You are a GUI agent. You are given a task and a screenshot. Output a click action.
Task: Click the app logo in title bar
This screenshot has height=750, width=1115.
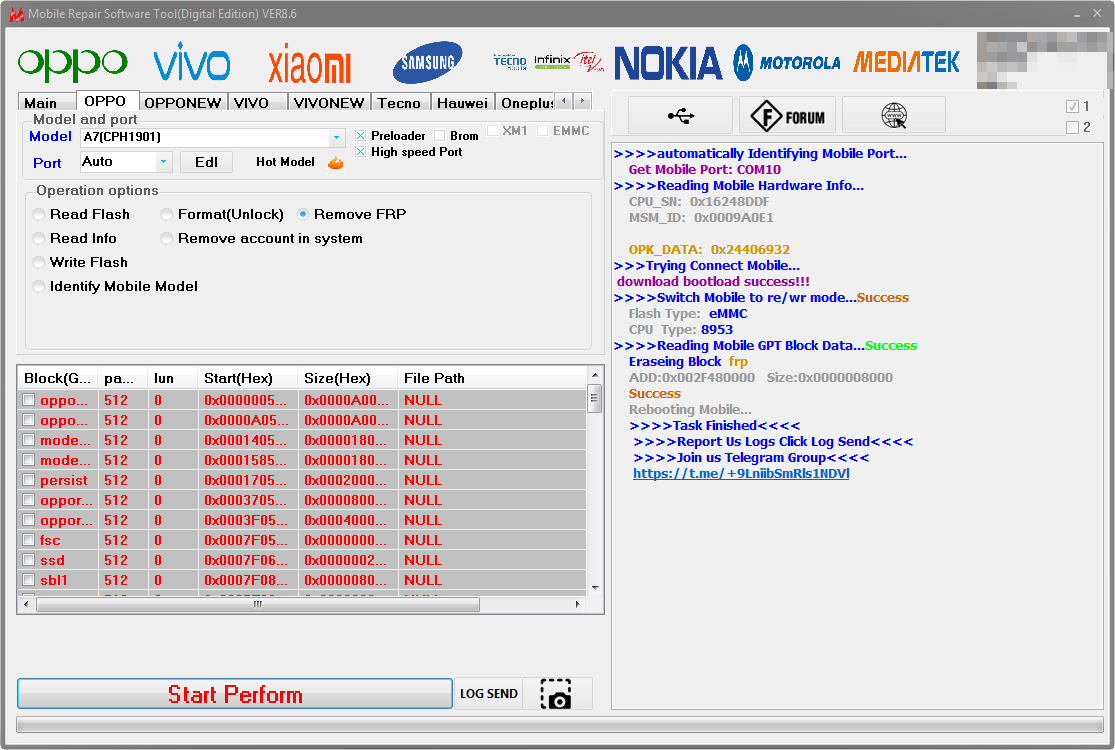(16, 14)
